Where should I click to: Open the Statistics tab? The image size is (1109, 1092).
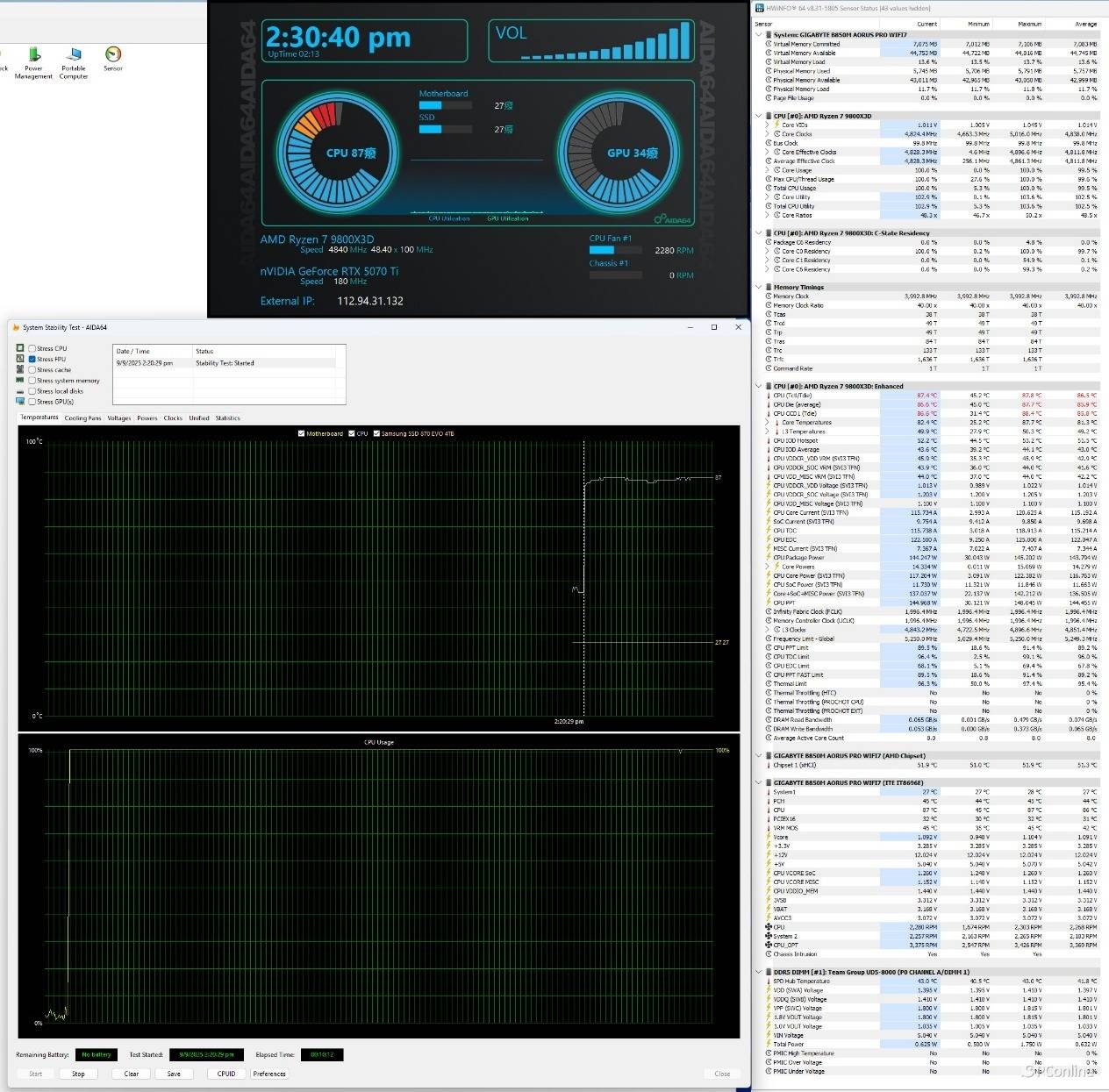pyautogui.click(x=227, y=418)
